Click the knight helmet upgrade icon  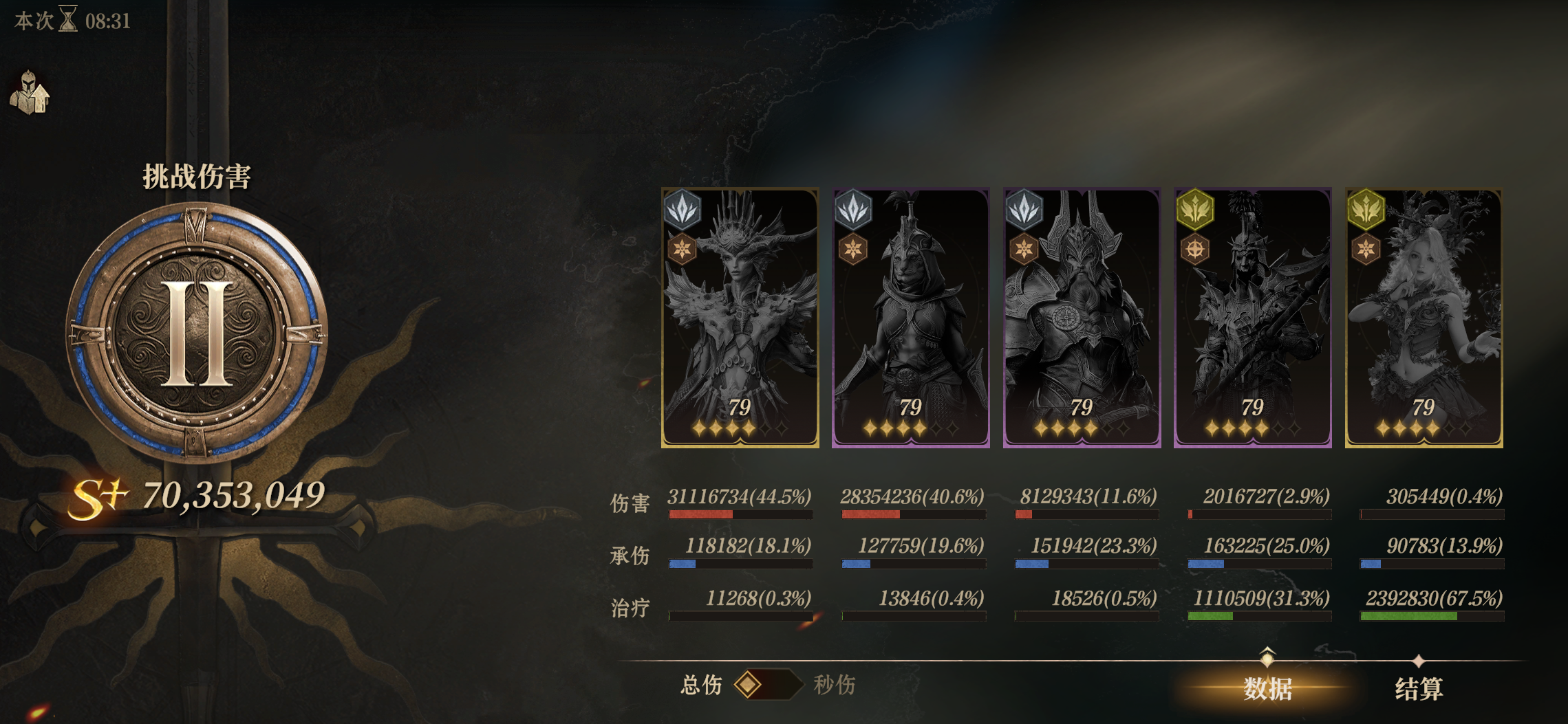coord(30,92)
